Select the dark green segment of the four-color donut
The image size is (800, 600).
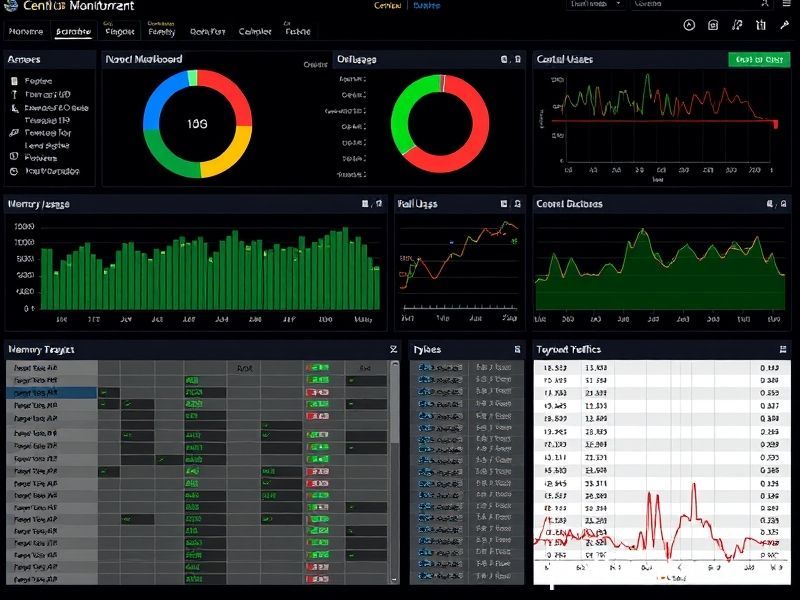pyautogui.click(x=167, y=155)
